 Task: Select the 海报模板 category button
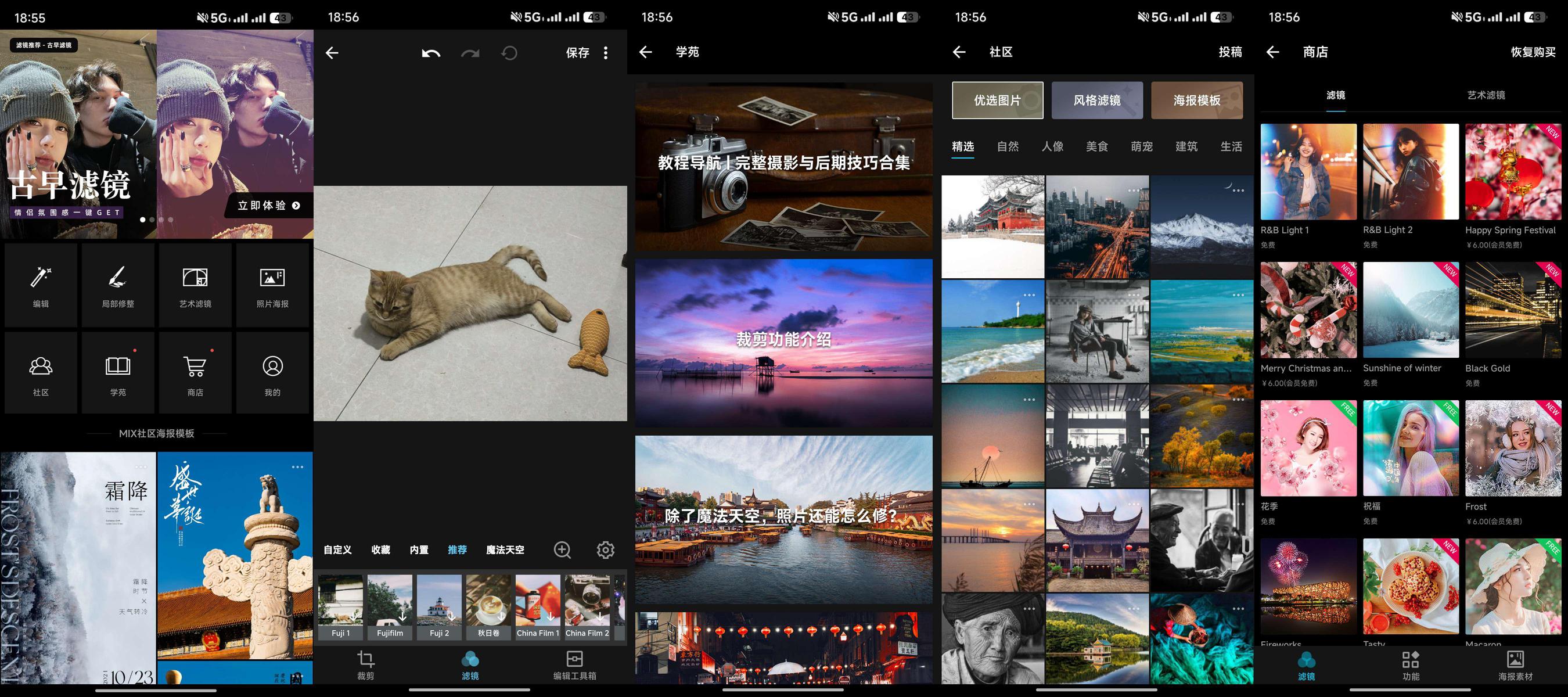click(x=1197, y=100)
